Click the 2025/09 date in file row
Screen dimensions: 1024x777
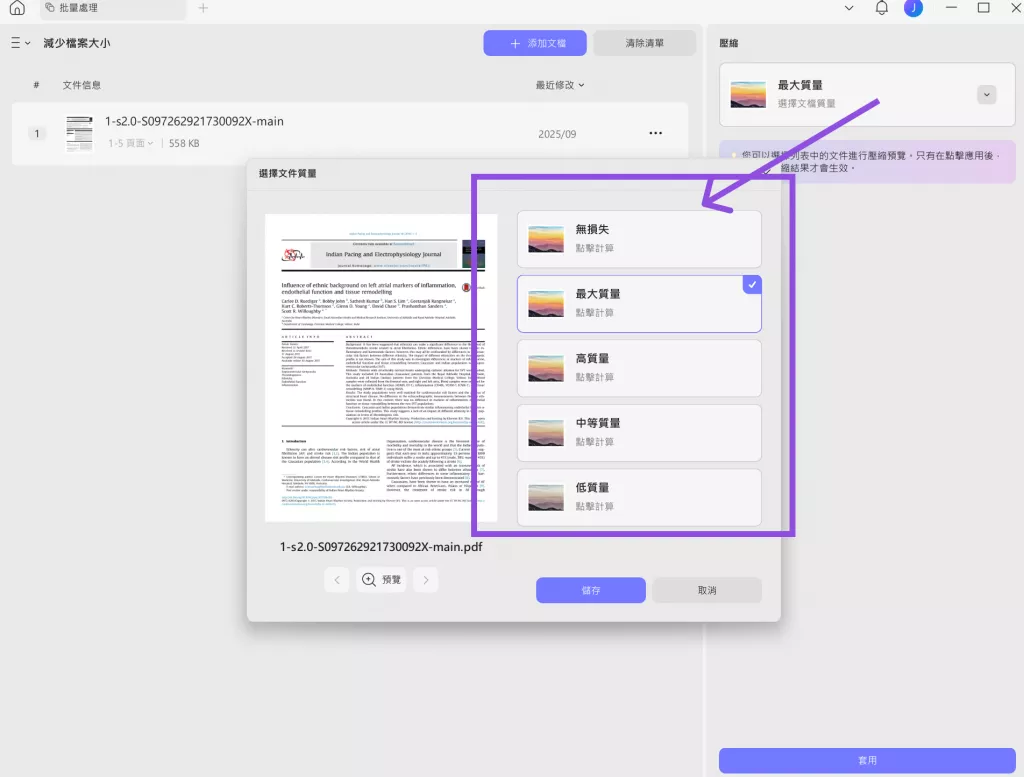[557, 134]
